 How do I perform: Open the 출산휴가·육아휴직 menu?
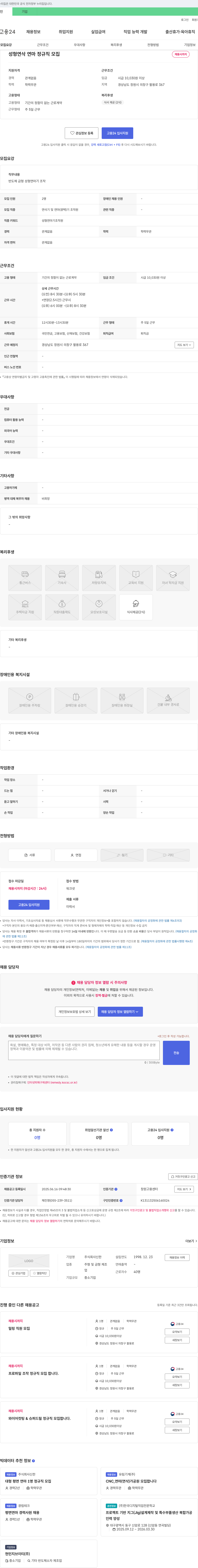[x=180, y=32]
